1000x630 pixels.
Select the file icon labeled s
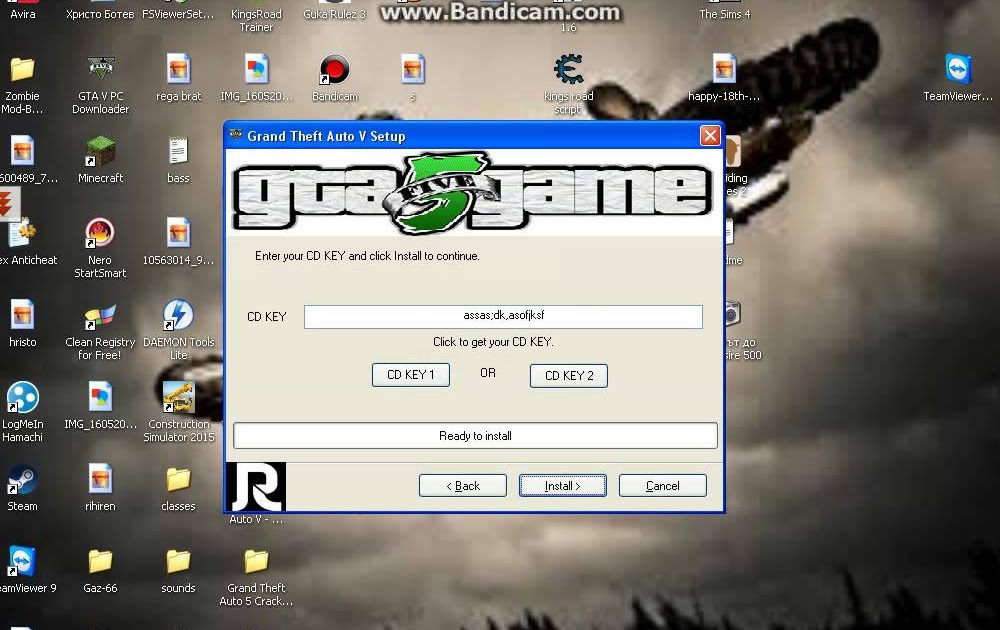[413, 69]
